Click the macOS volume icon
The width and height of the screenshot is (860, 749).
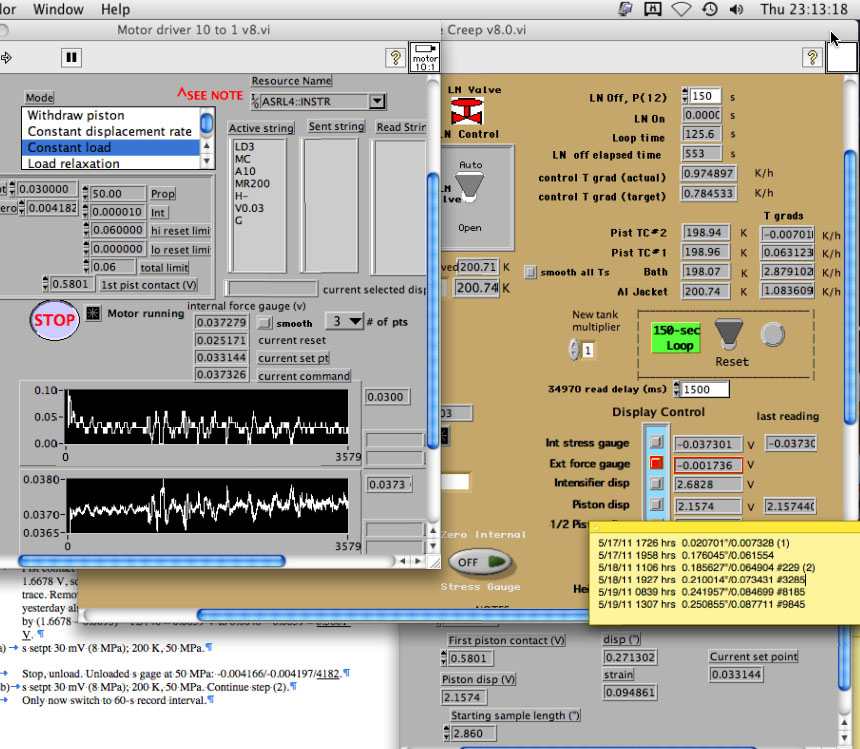pyautogui.click(x=737, y=9)
